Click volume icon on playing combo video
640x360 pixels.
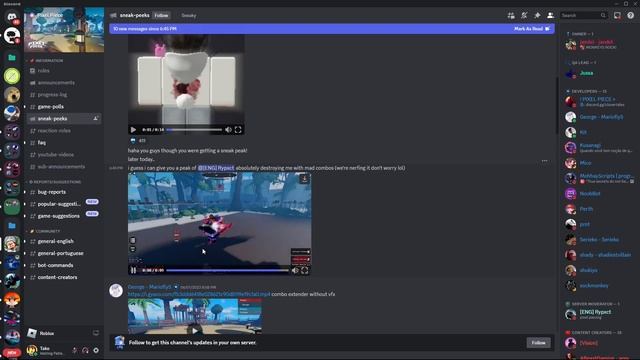pyautogui.click(x=295, y=270)
